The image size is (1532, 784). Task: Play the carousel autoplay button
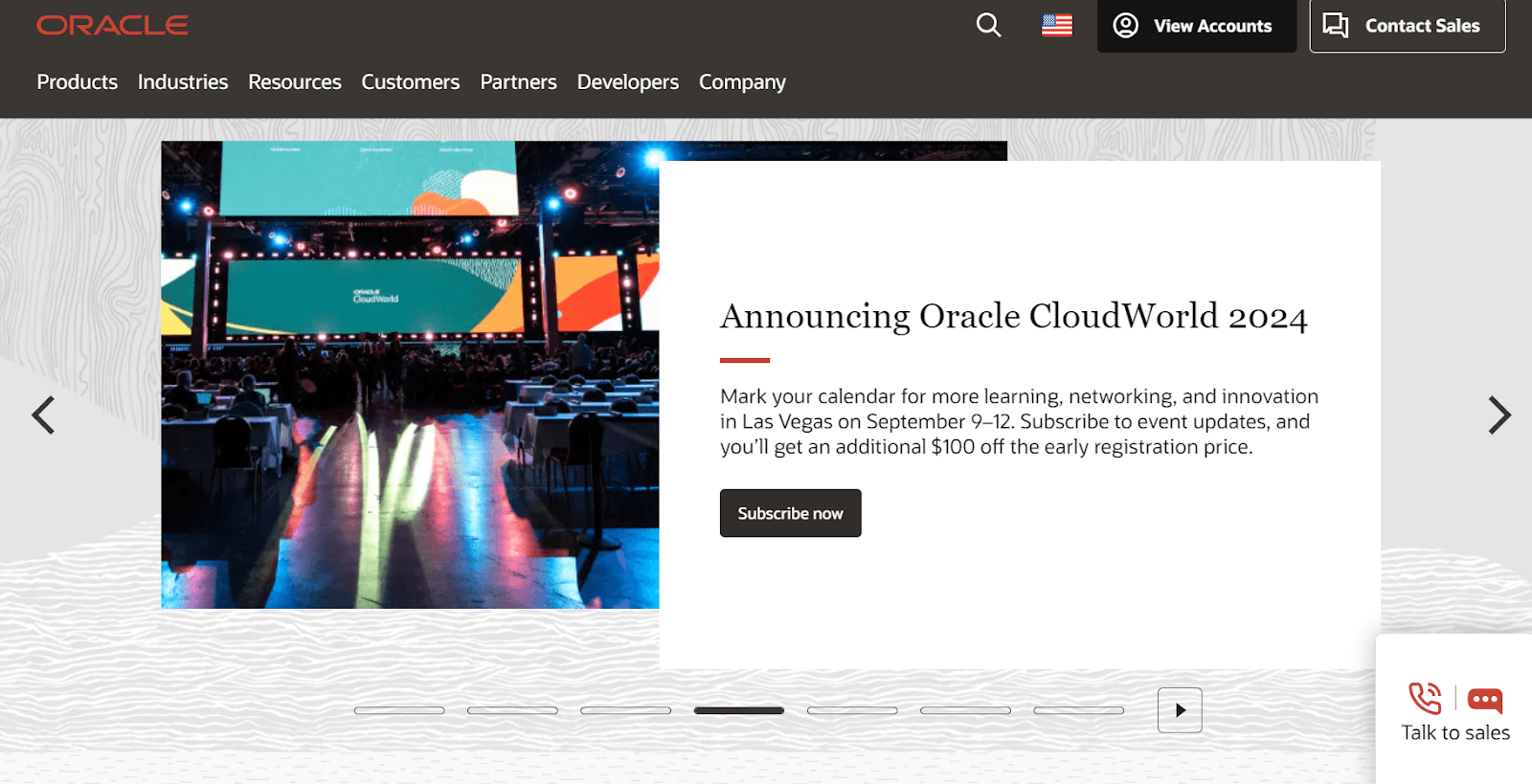click(x=1180, y=710)
